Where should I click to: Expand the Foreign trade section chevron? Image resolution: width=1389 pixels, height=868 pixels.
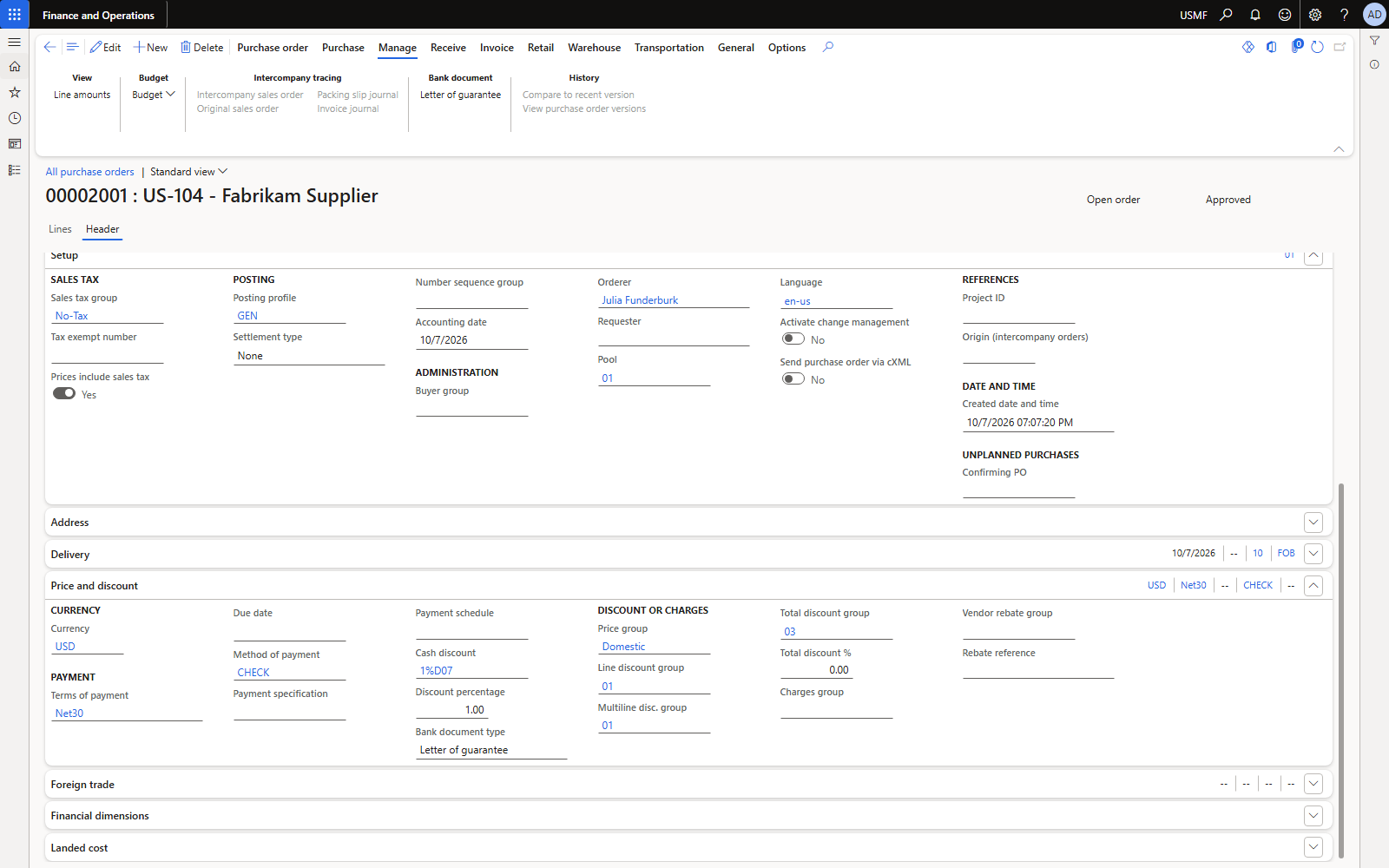(1313, 784)
